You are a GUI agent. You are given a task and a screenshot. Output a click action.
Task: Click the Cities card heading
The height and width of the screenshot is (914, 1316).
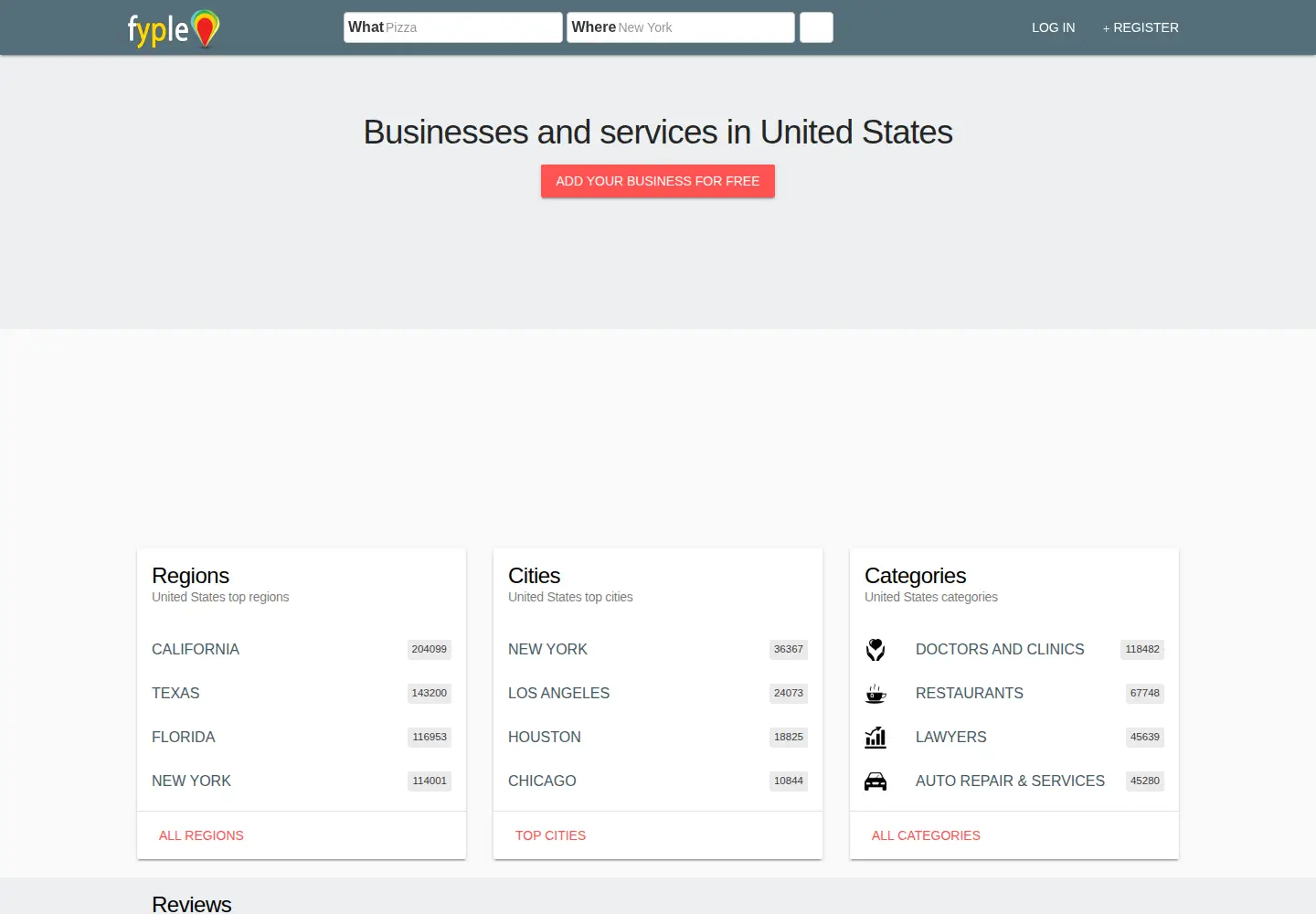coord(534,576)
